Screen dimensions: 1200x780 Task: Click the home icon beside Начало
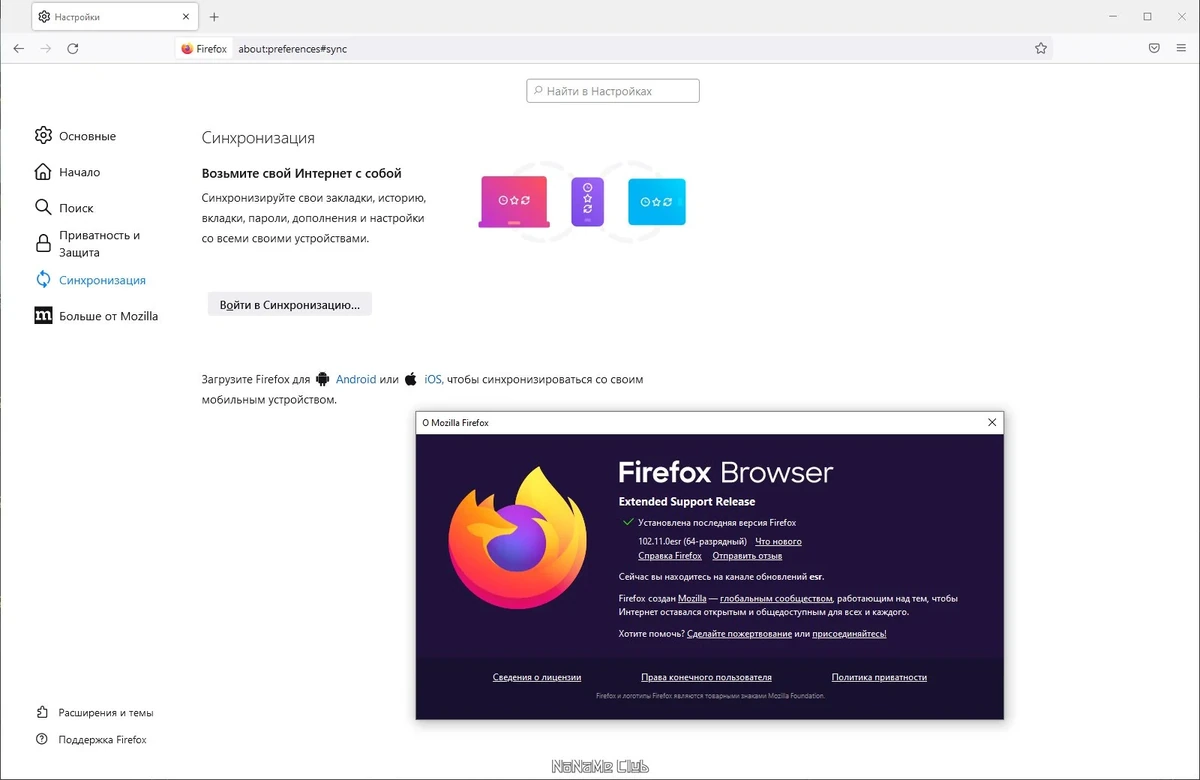click(43, 171)
